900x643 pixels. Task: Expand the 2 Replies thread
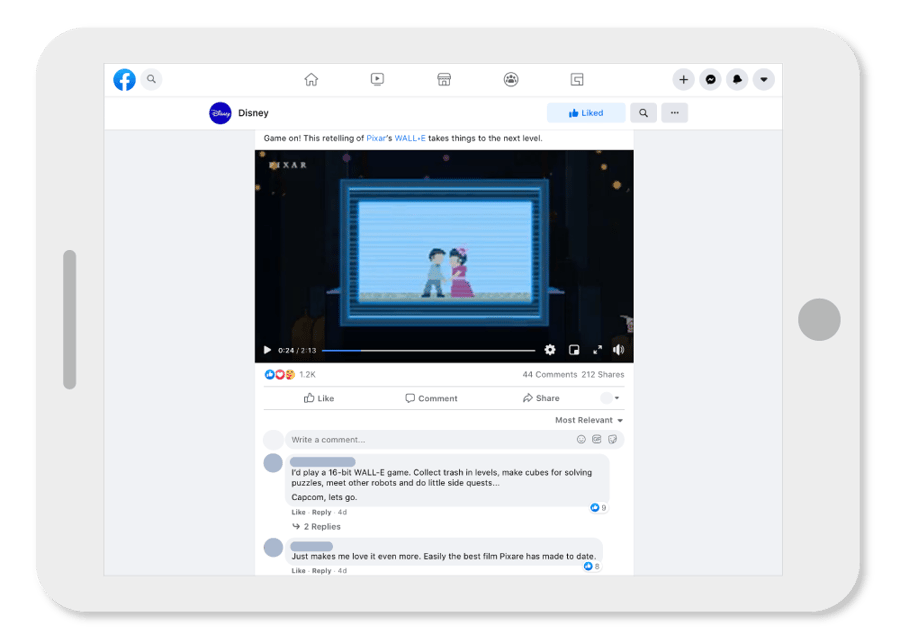click(x=320, y=526)
